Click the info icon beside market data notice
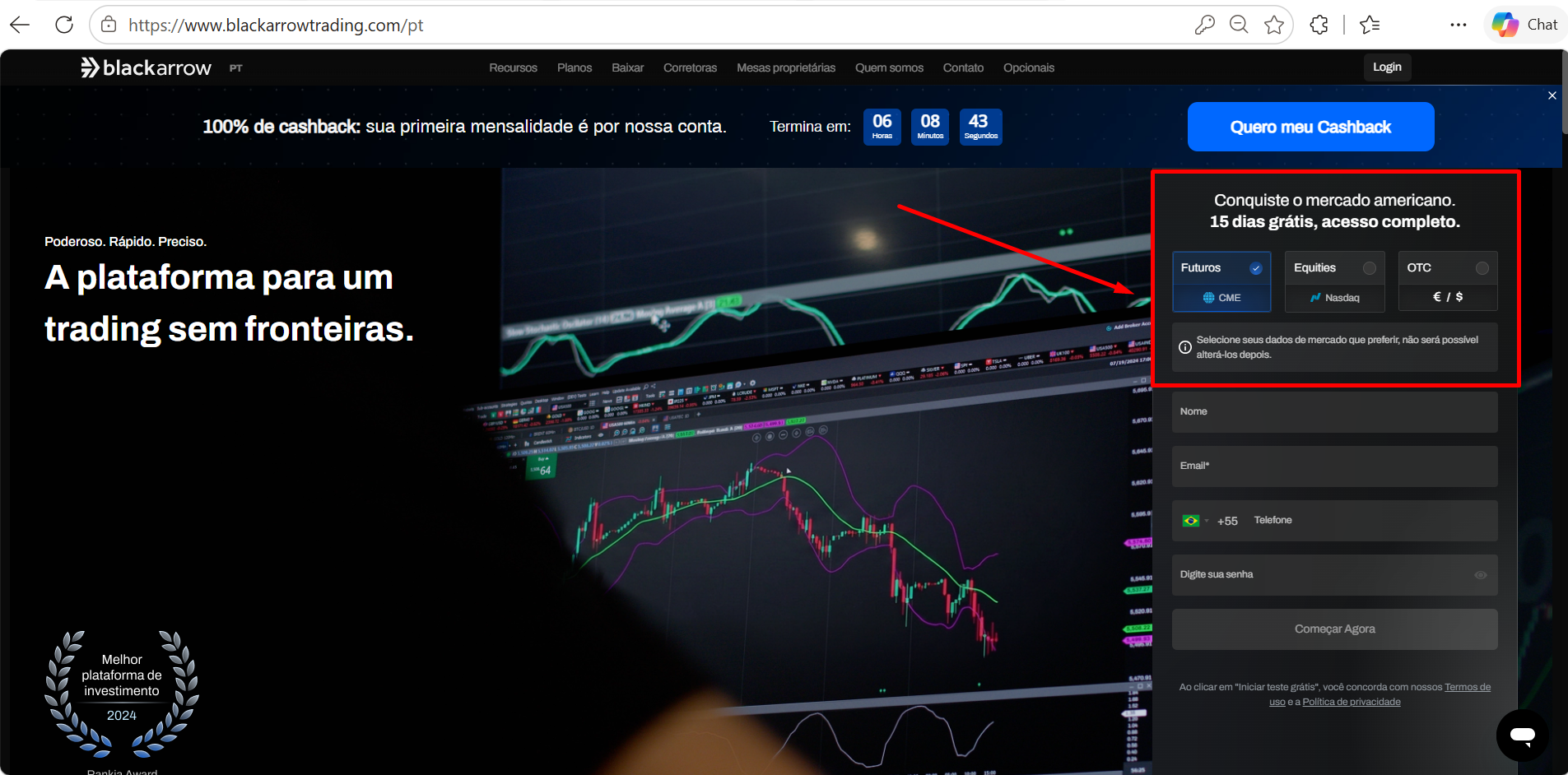The width and height of the screenshot is (1568, 775). [x=1185, y=347]
